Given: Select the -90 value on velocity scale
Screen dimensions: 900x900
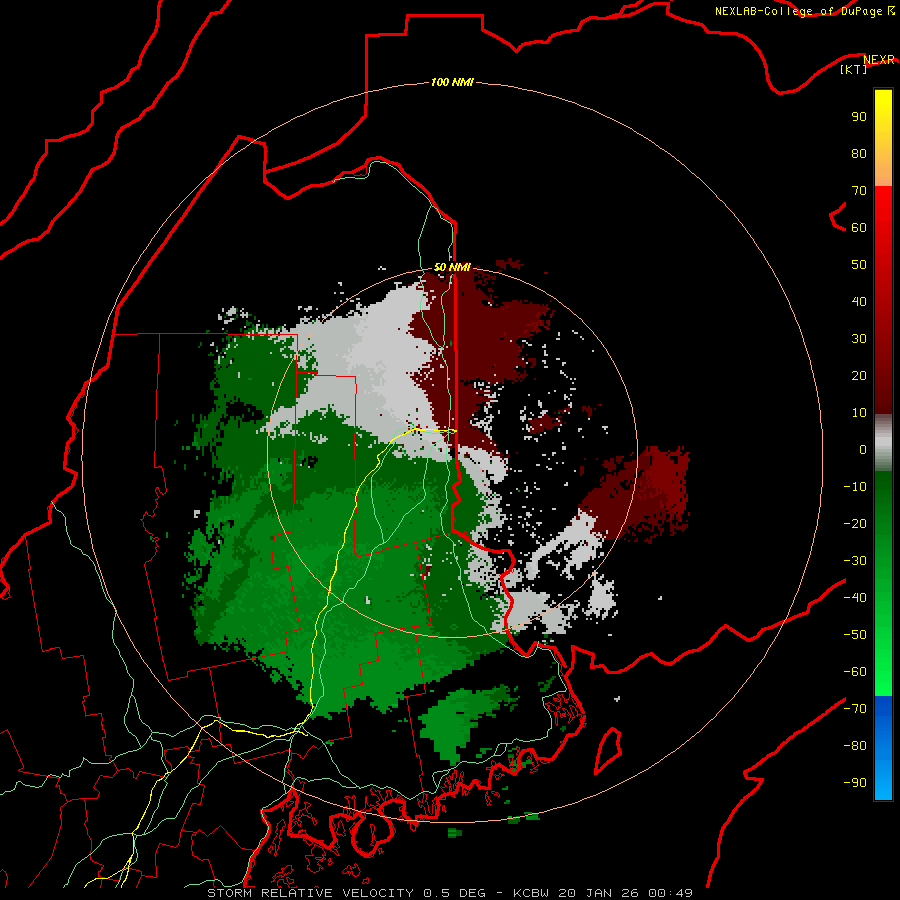Looking at the screenshot, I should click(x=855, y=783).
